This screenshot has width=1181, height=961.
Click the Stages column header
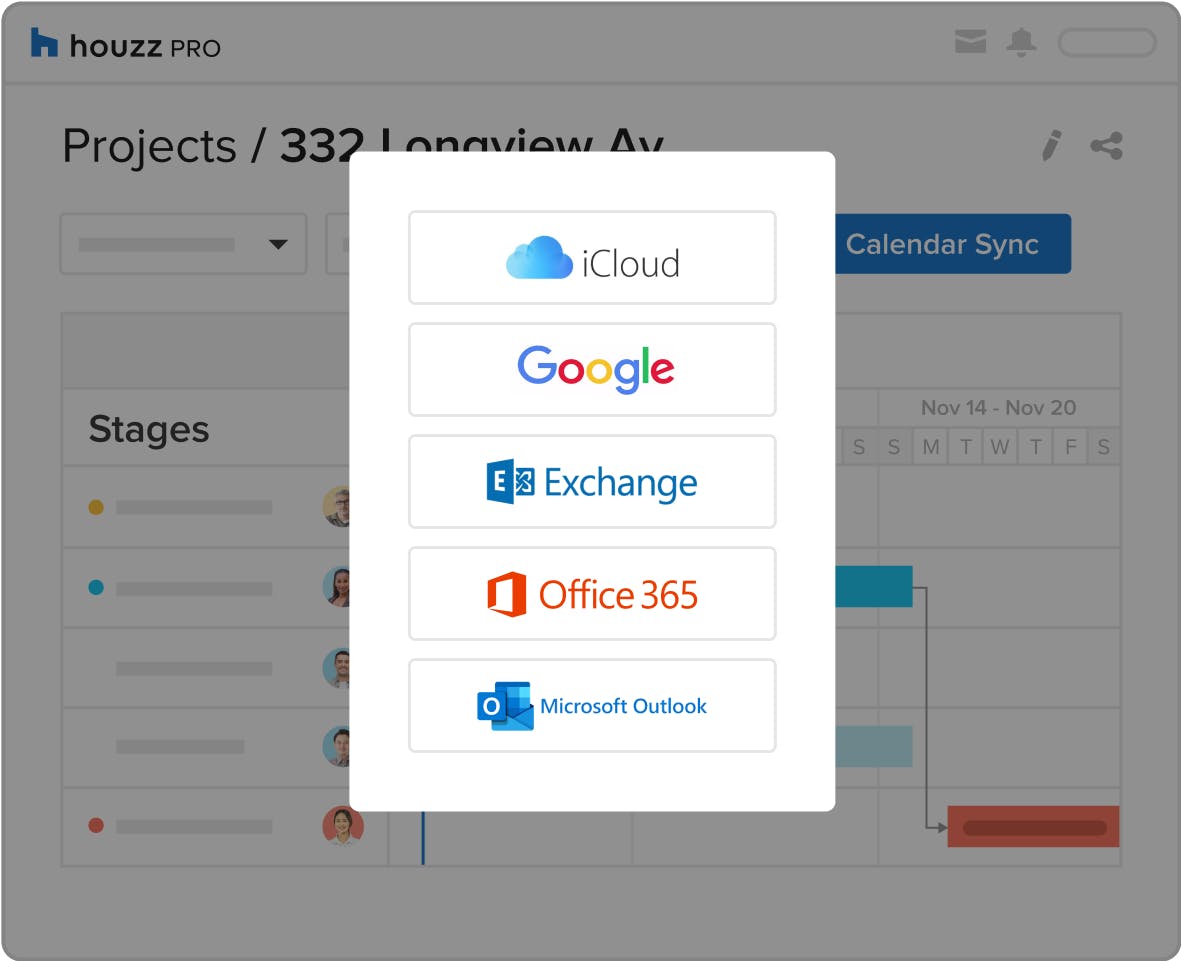point(149,429)
